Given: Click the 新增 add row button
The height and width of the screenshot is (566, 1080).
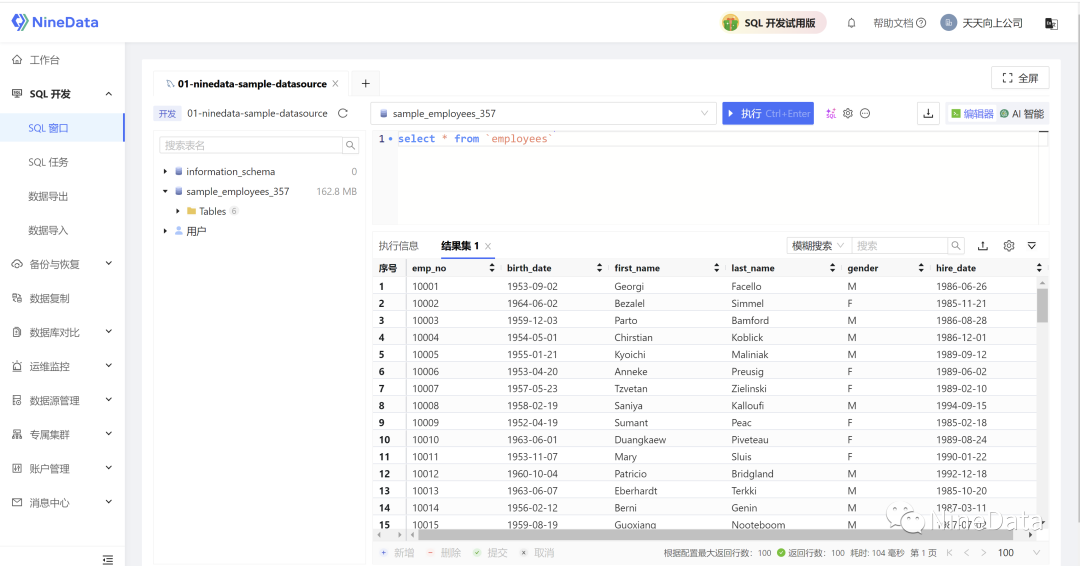Looking at the screenshot, I should pos(397,553).
